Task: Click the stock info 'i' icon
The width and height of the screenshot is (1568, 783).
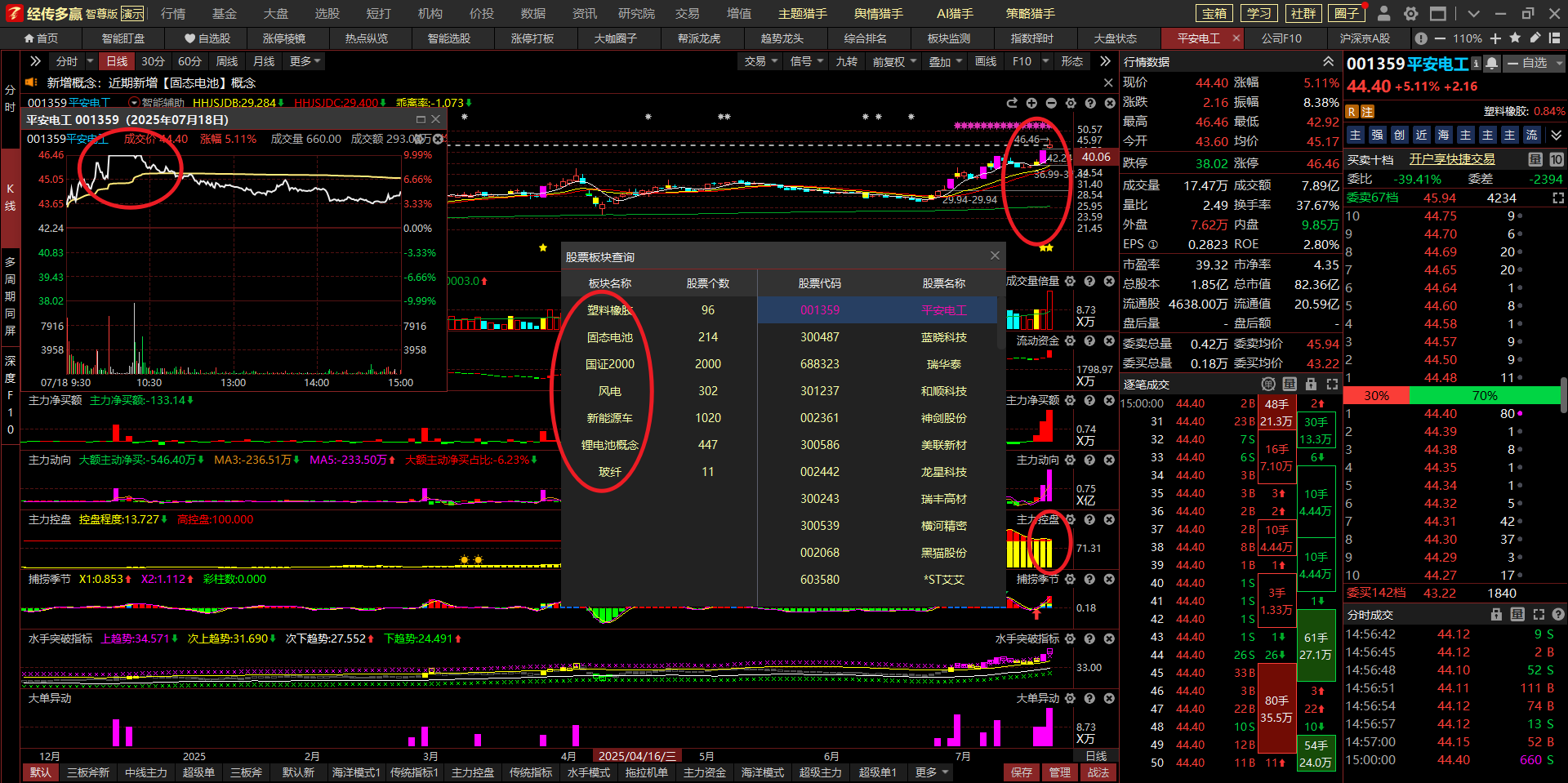Action: point(1476,63)
